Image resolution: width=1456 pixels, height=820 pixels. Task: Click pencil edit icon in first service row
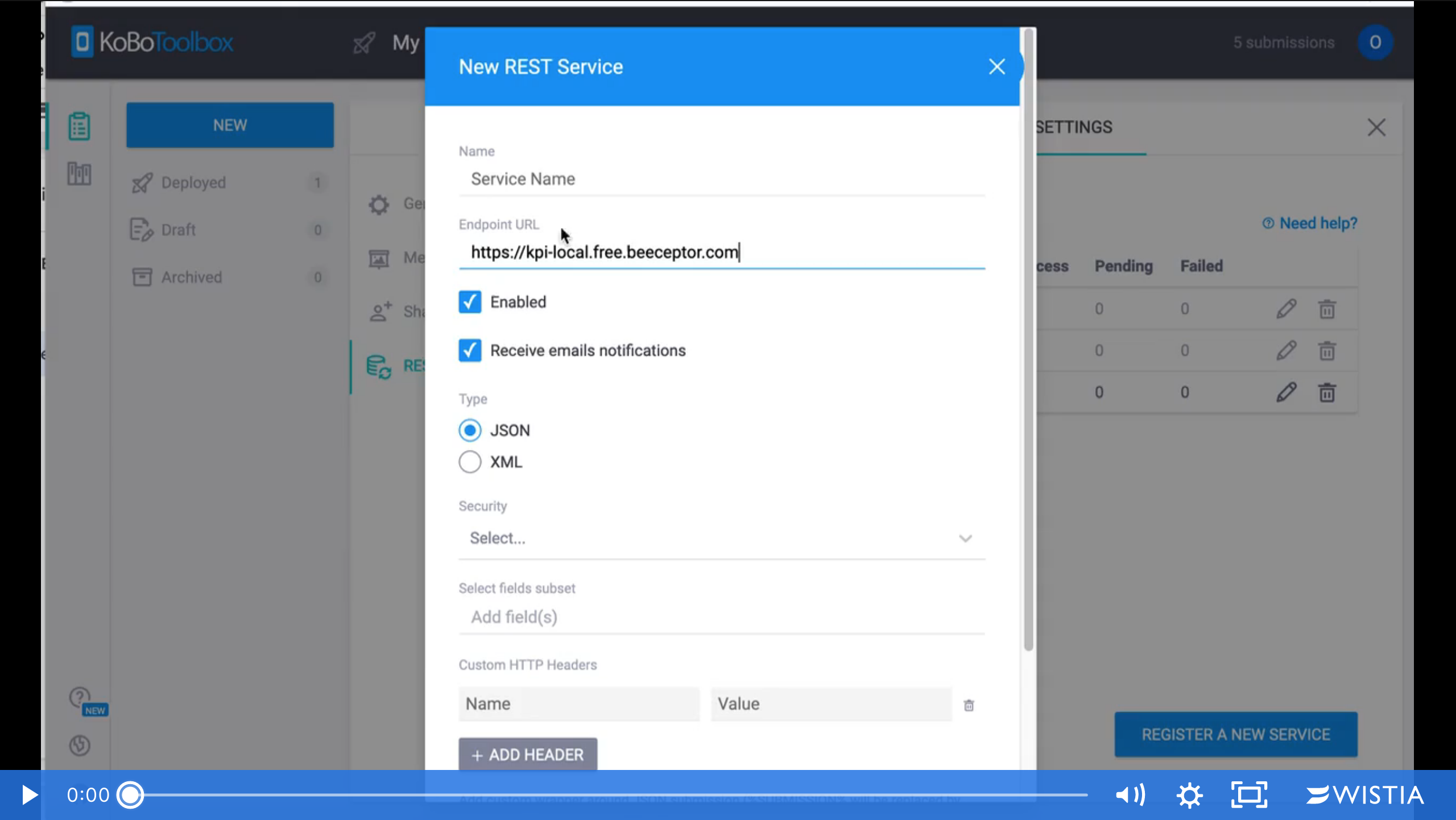tap(1286, 309)
